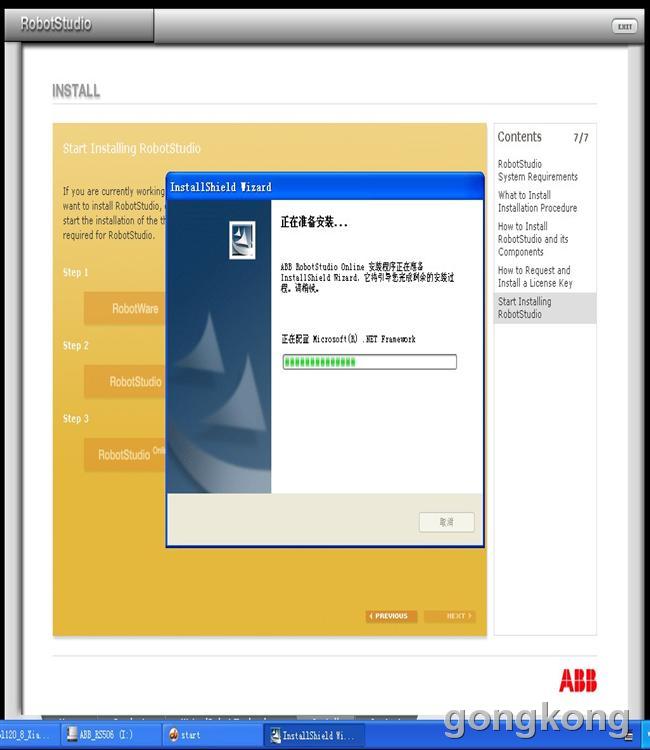
Task: Click the .NET Framework configuration progress bar
Action: coord(369,362)
